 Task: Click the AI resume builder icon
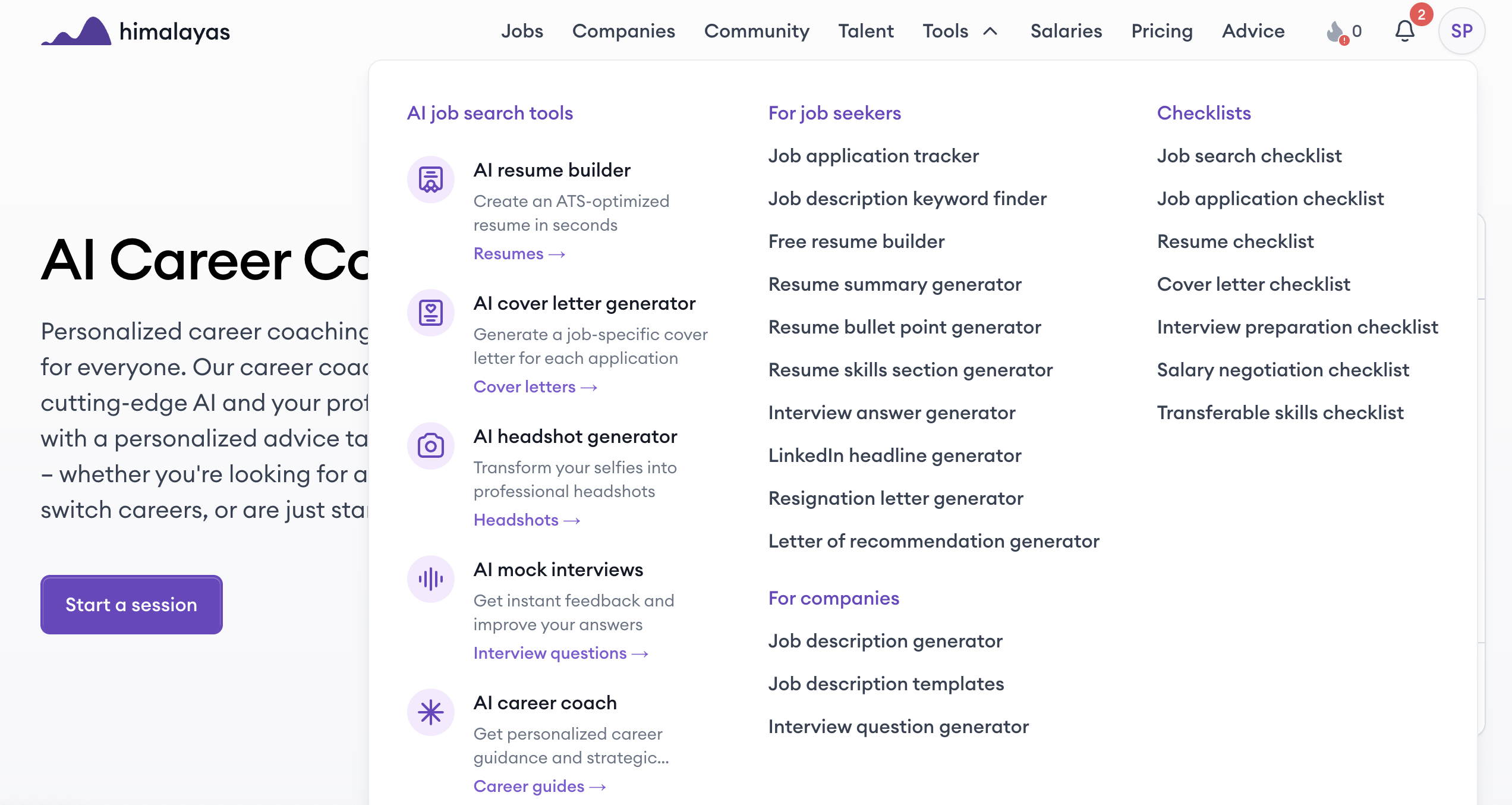[430, 180]
